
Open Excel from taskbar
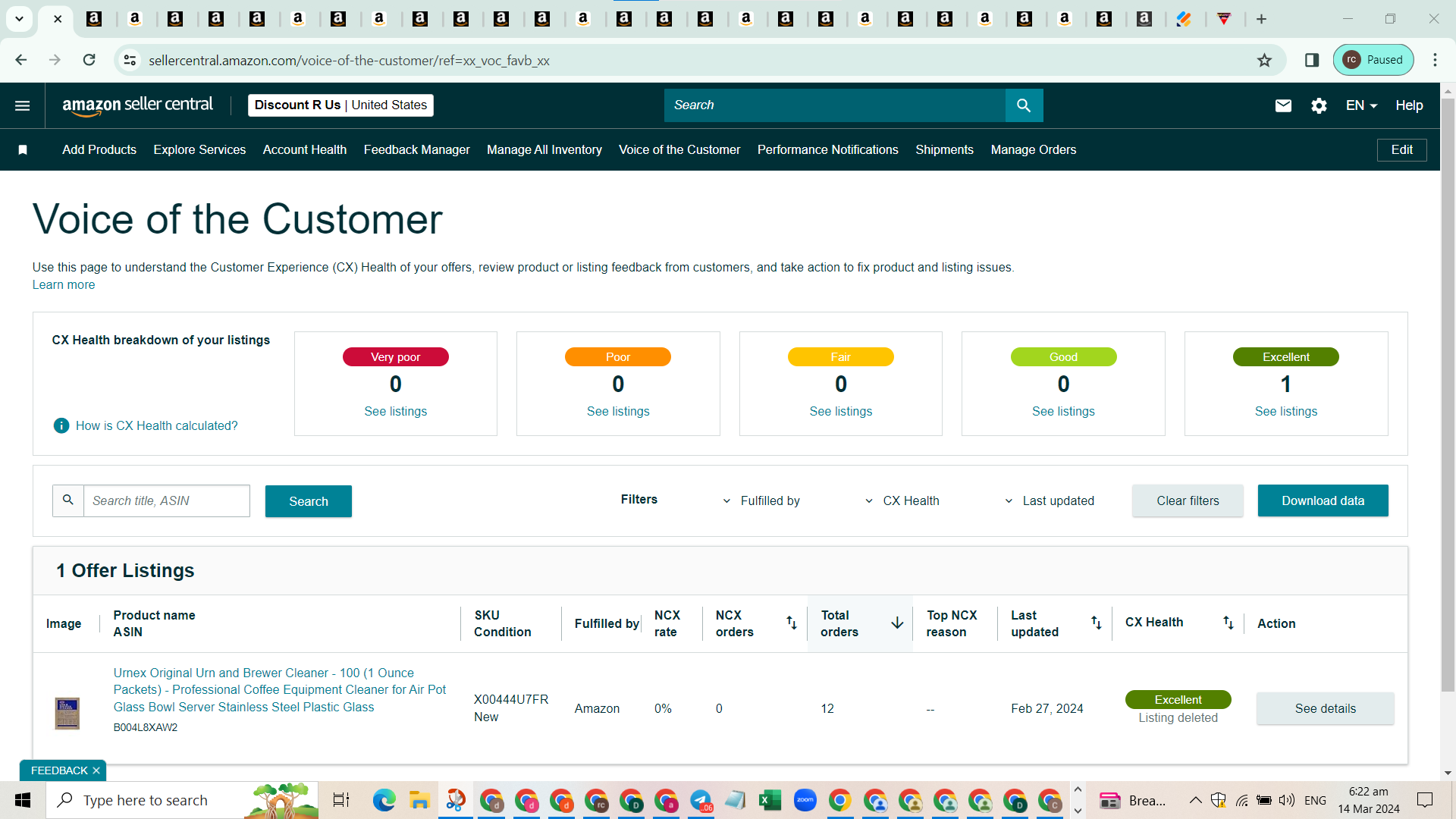coord(770,800)
